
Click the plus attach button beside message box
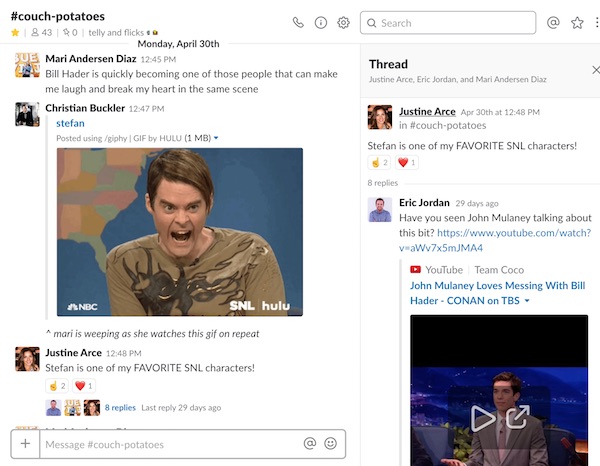[24, 443]
